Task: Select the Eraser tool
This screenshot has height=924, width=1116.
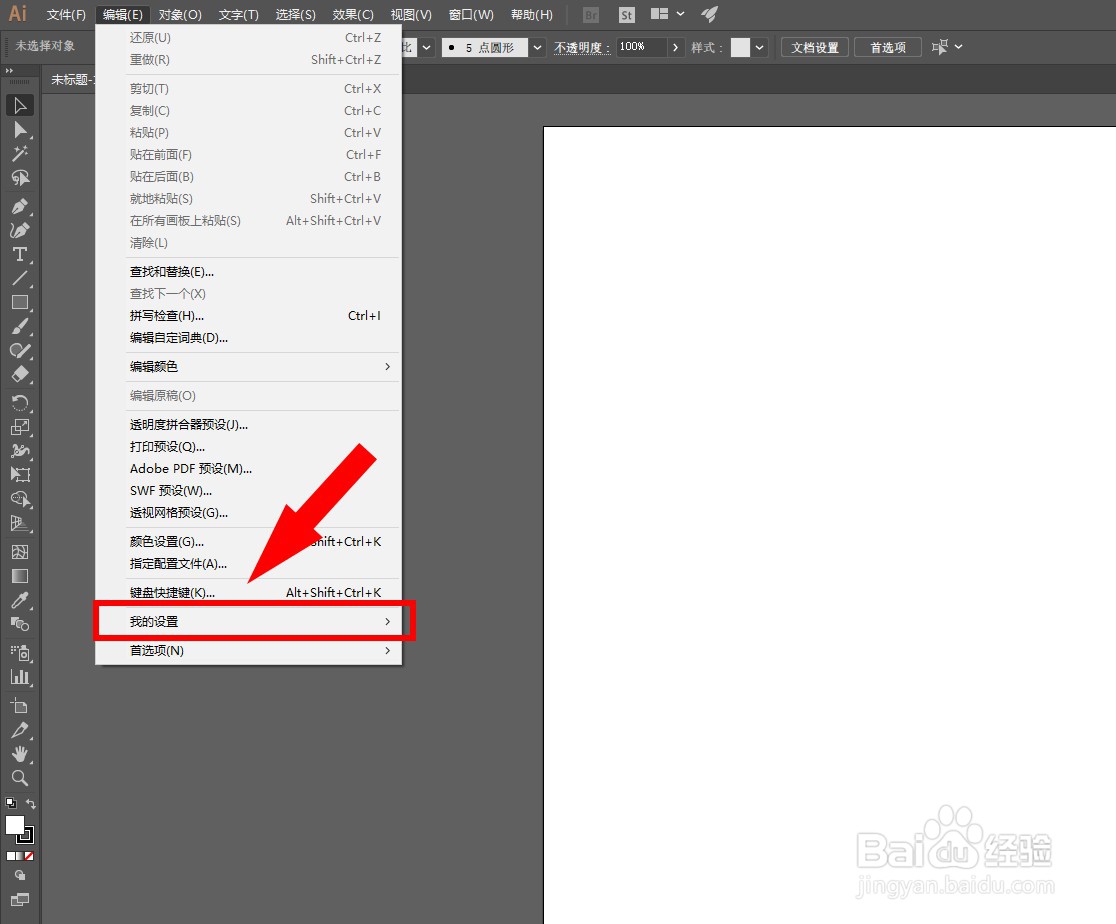Action: click(x=20, y=374)
